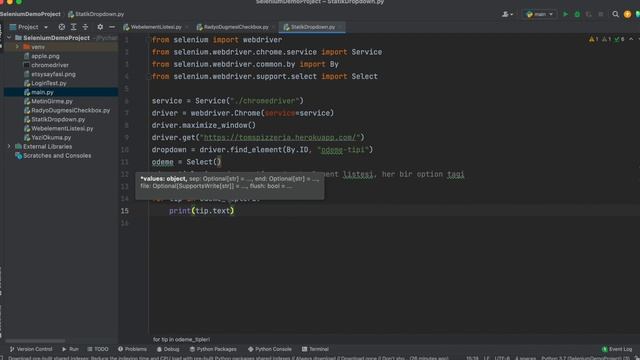Open Python Console tool window
The width and height of the screenshot is (640, 360).
click(x=270, y=349)
